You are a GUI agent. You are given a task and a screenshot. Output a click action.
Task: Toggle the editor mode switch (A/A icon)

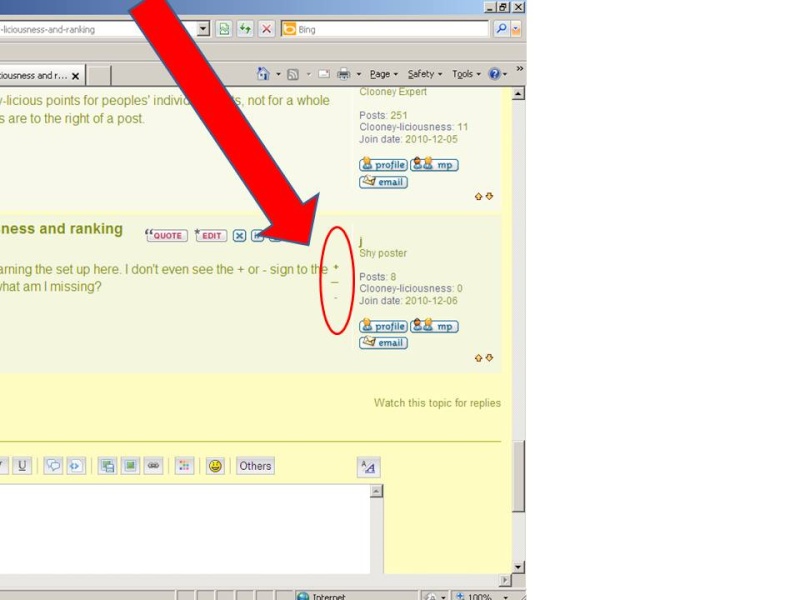click(368, 467)
